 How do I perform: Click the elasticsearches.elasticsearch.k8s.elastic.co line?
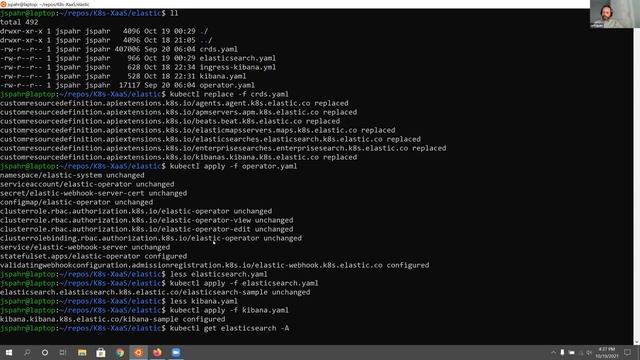[211, 139]
